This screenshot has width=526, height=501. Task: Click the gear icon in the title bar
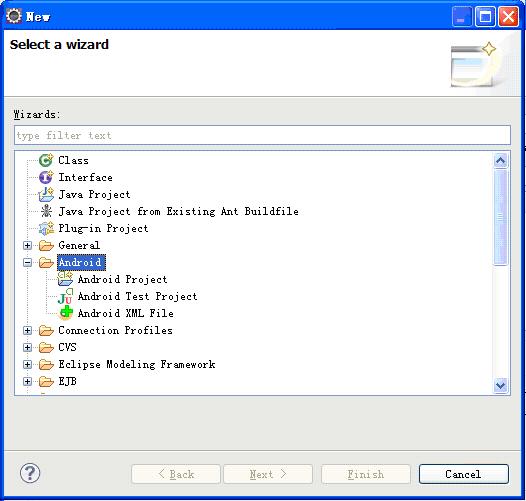[x=14, y=16]
